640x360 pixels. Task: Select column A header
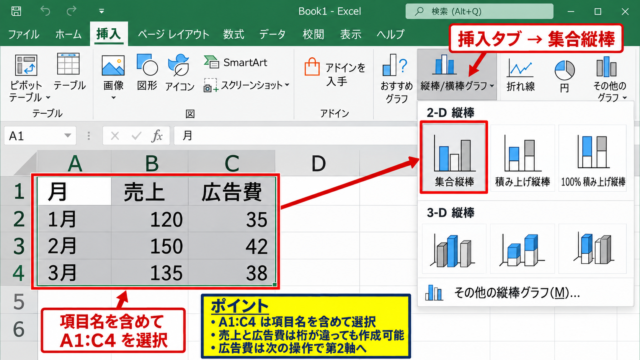coord(74,163)
